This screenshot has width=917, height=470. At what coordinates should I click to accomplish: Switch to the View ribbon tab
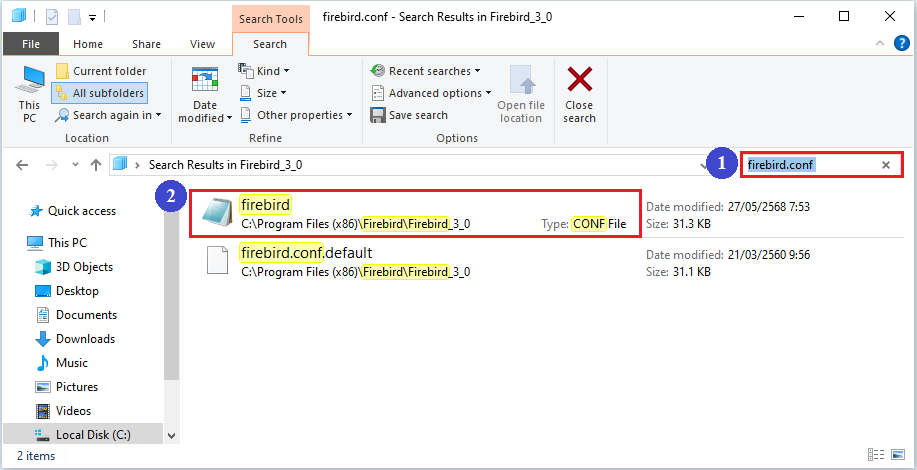click(202, 44)
